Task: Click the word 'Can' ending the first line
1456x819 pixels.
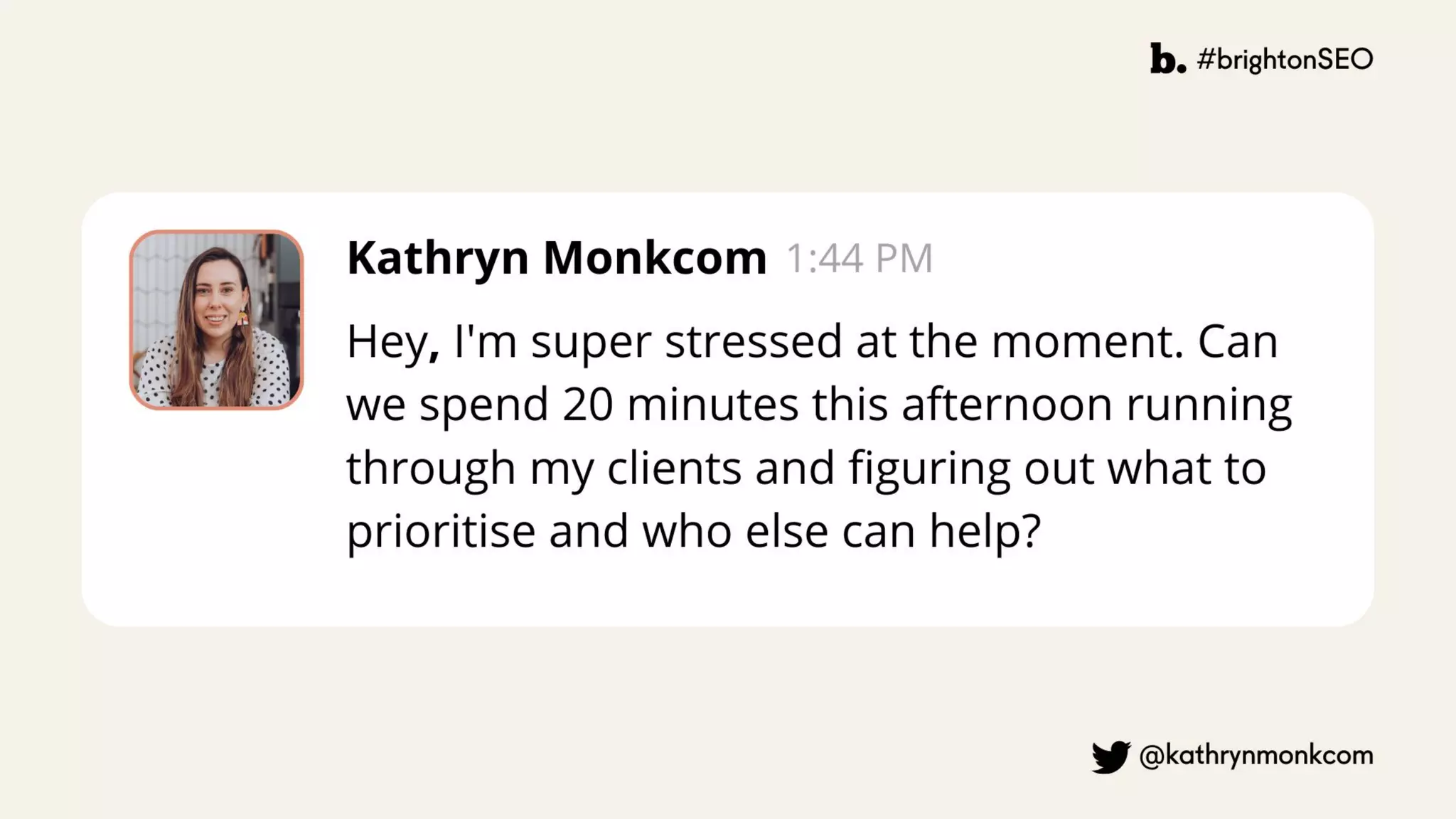Action: (x=1237, y=341)
